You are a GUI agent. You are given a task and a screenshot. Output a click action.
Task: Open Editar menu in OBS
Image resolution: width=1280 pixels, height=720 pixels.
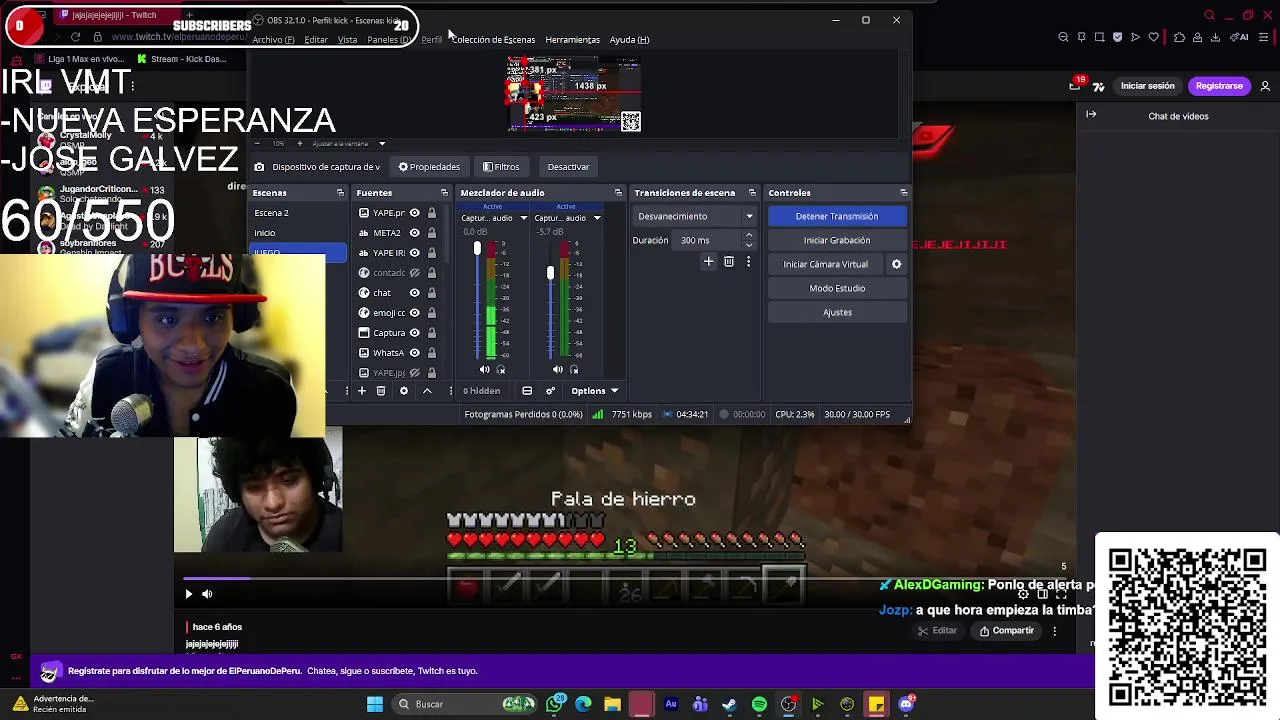(316, 40)
